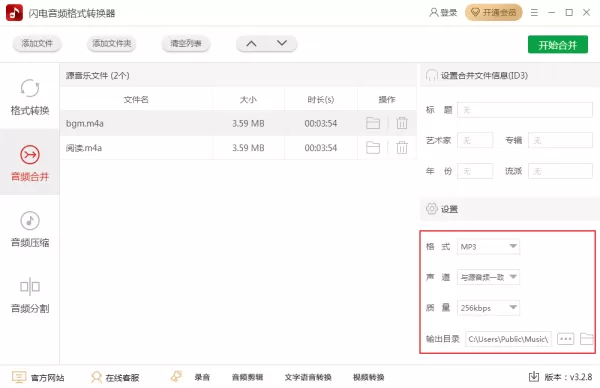Browse output directory with ellipsis button
Image resolution: width=600 pixels, height=388 pixels.
[x=565, y=339]
